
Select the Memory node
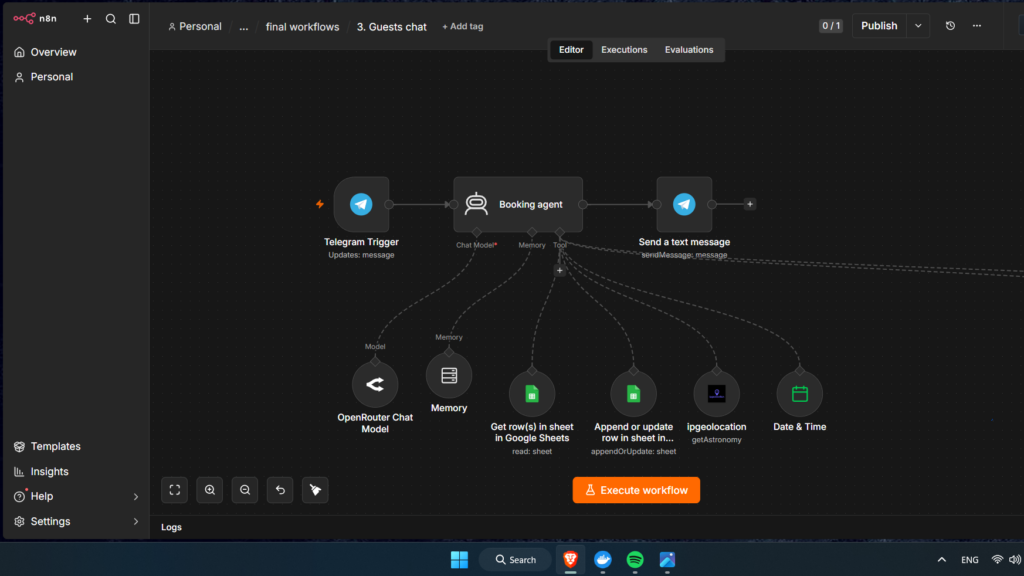click(449, 376)
